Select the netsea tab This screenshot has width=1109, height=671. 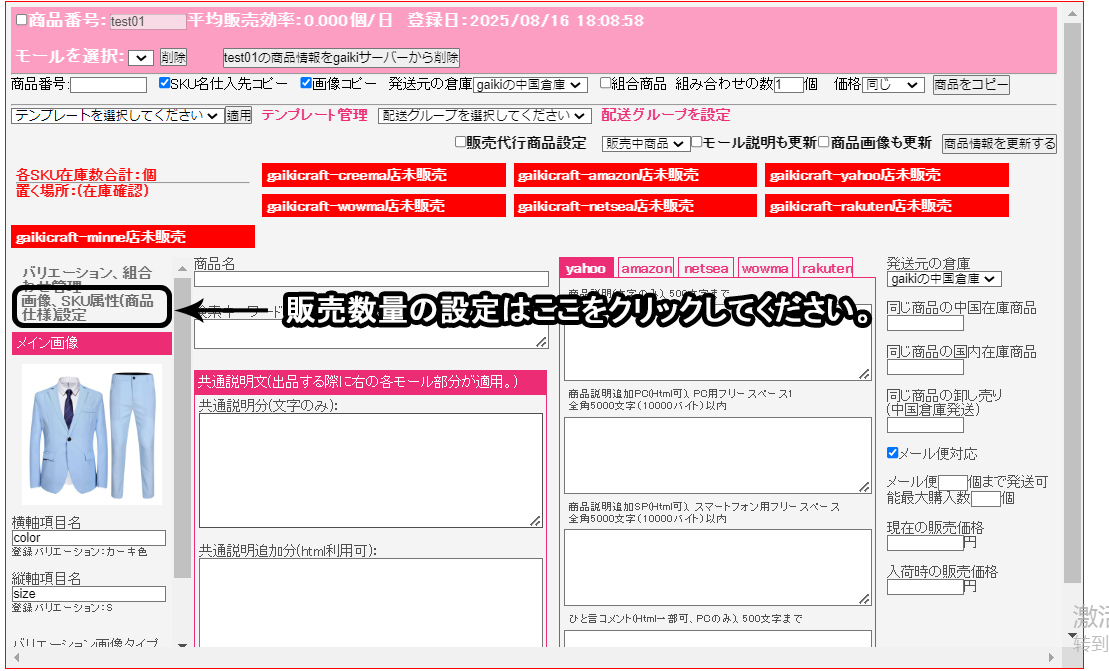pyautogui.click(x=705, y=268)
